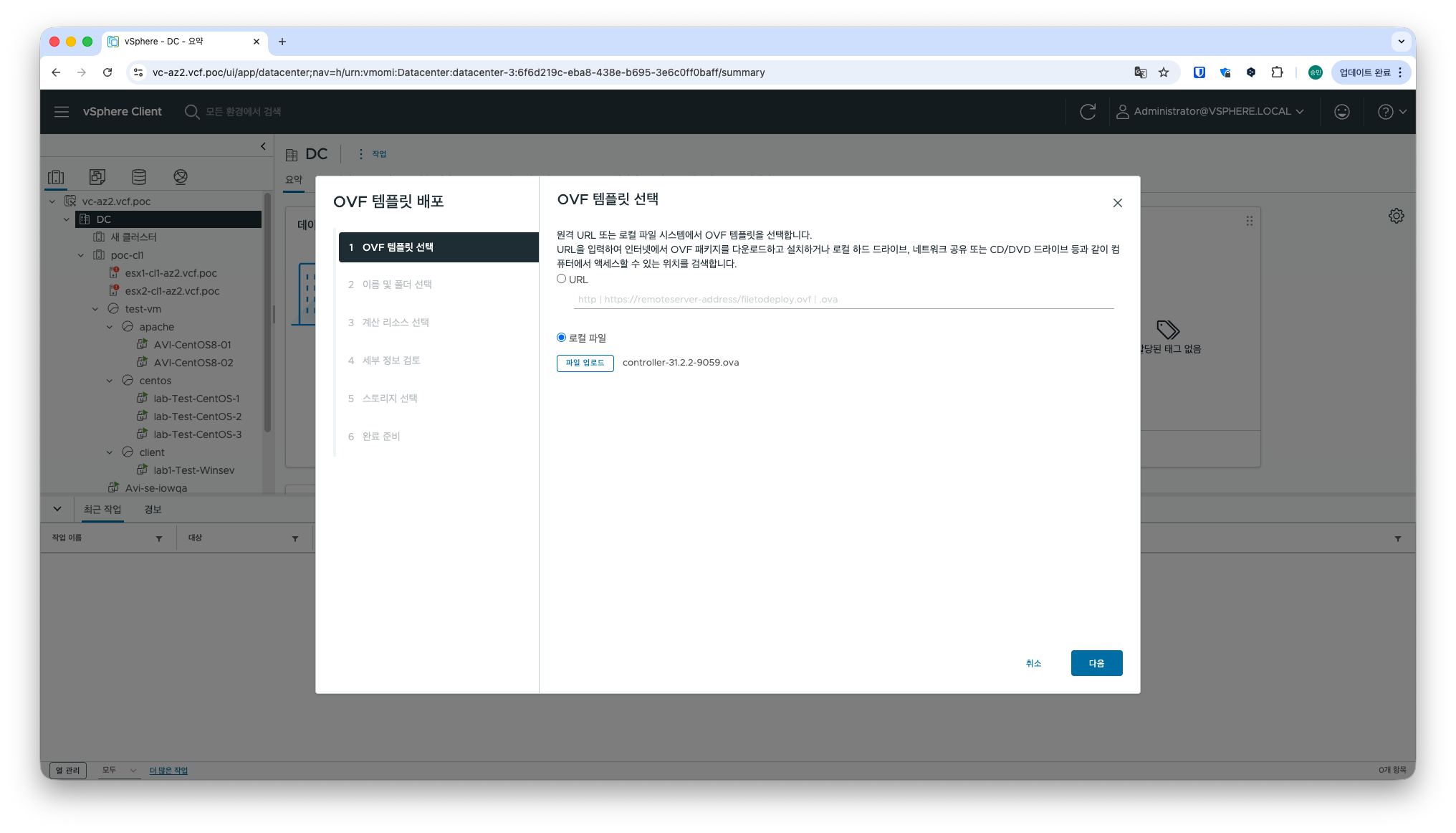Collapse the apache folder chevron
The height and width of the screenshot is (833, 1456).
pyautogui.click(x=110, y=327)
